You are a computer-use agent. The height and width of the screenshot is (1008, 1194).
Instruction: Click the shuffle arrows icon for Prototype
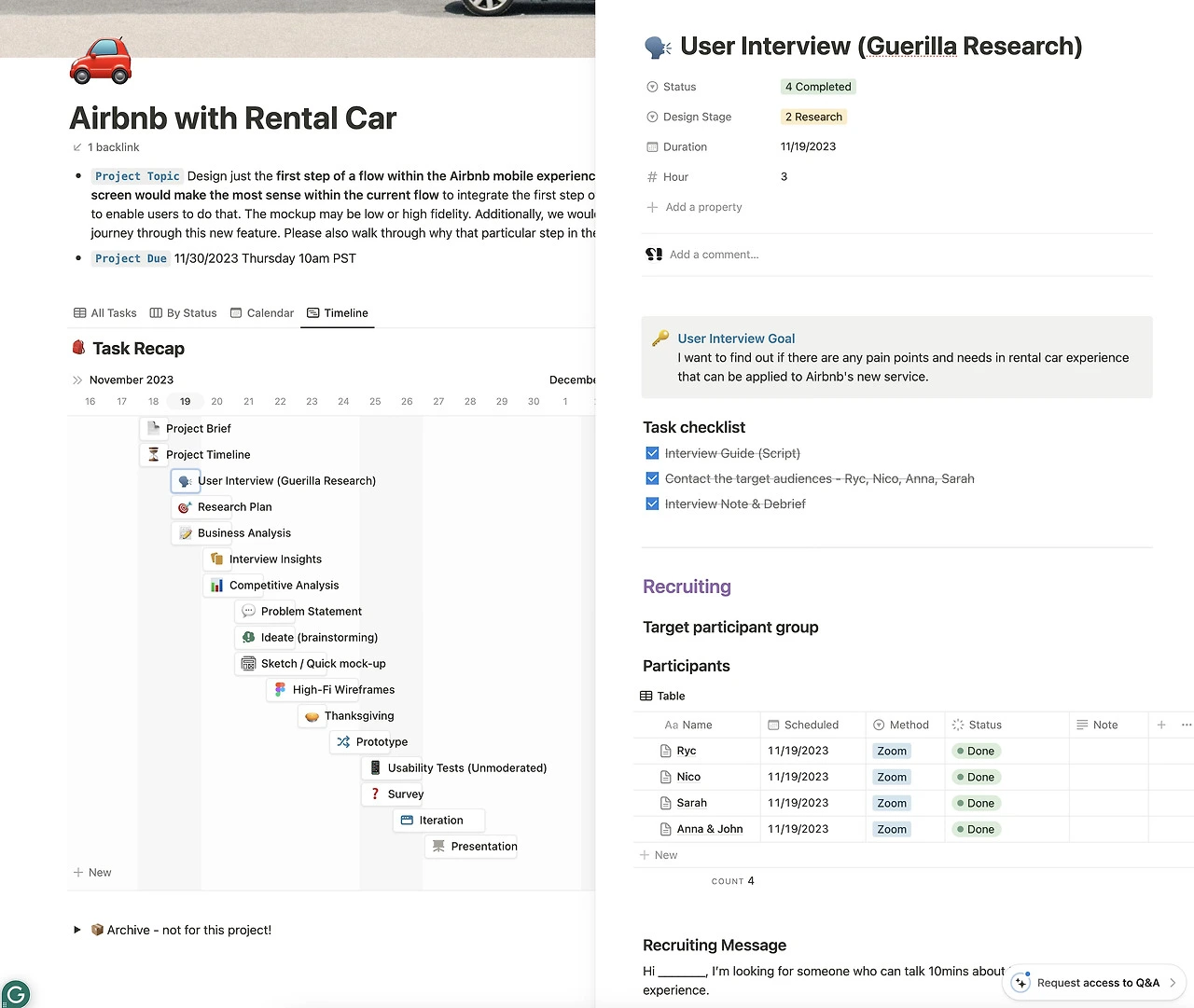point(343,742)
